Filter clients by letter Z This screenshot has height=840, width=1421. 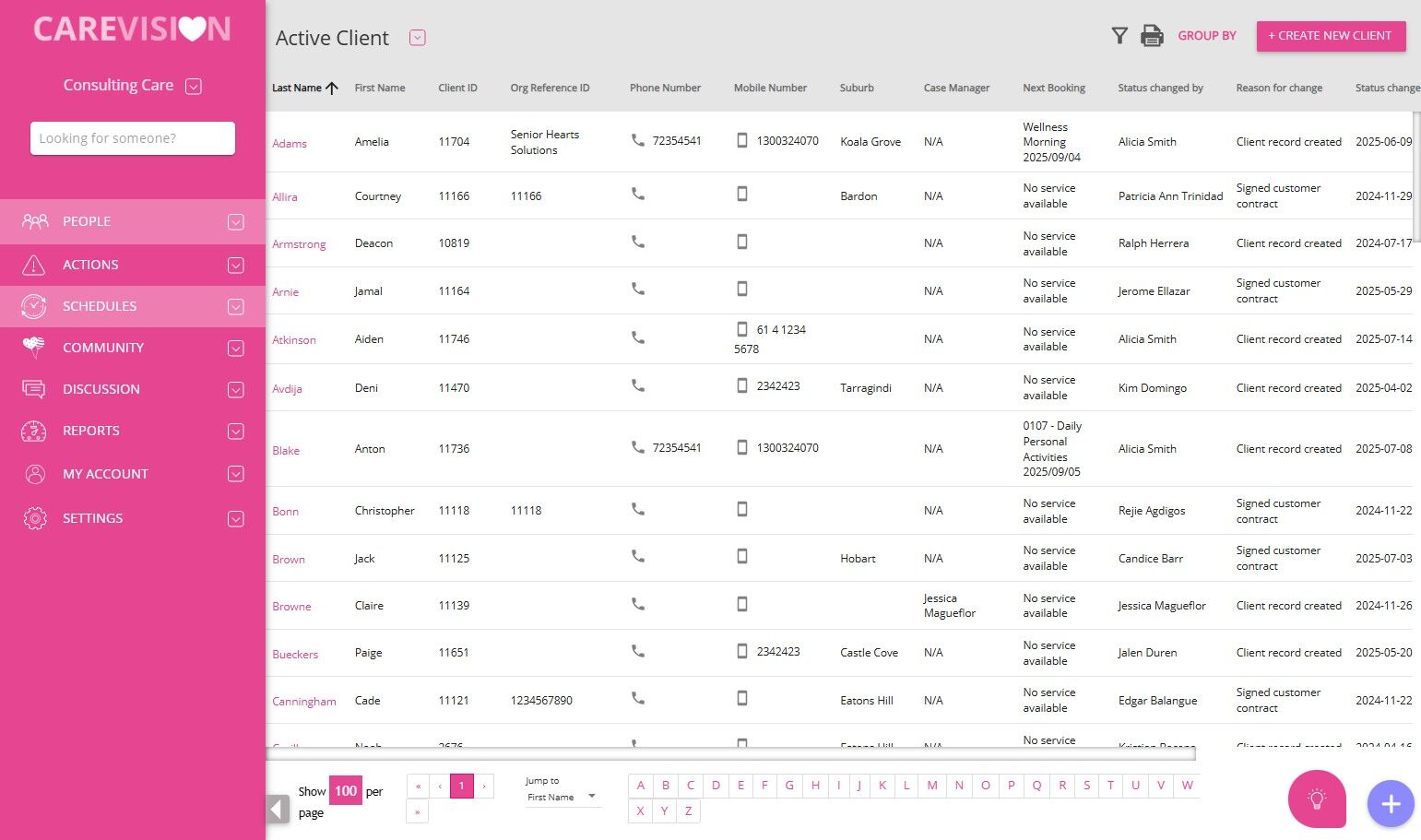pos(688,811)
